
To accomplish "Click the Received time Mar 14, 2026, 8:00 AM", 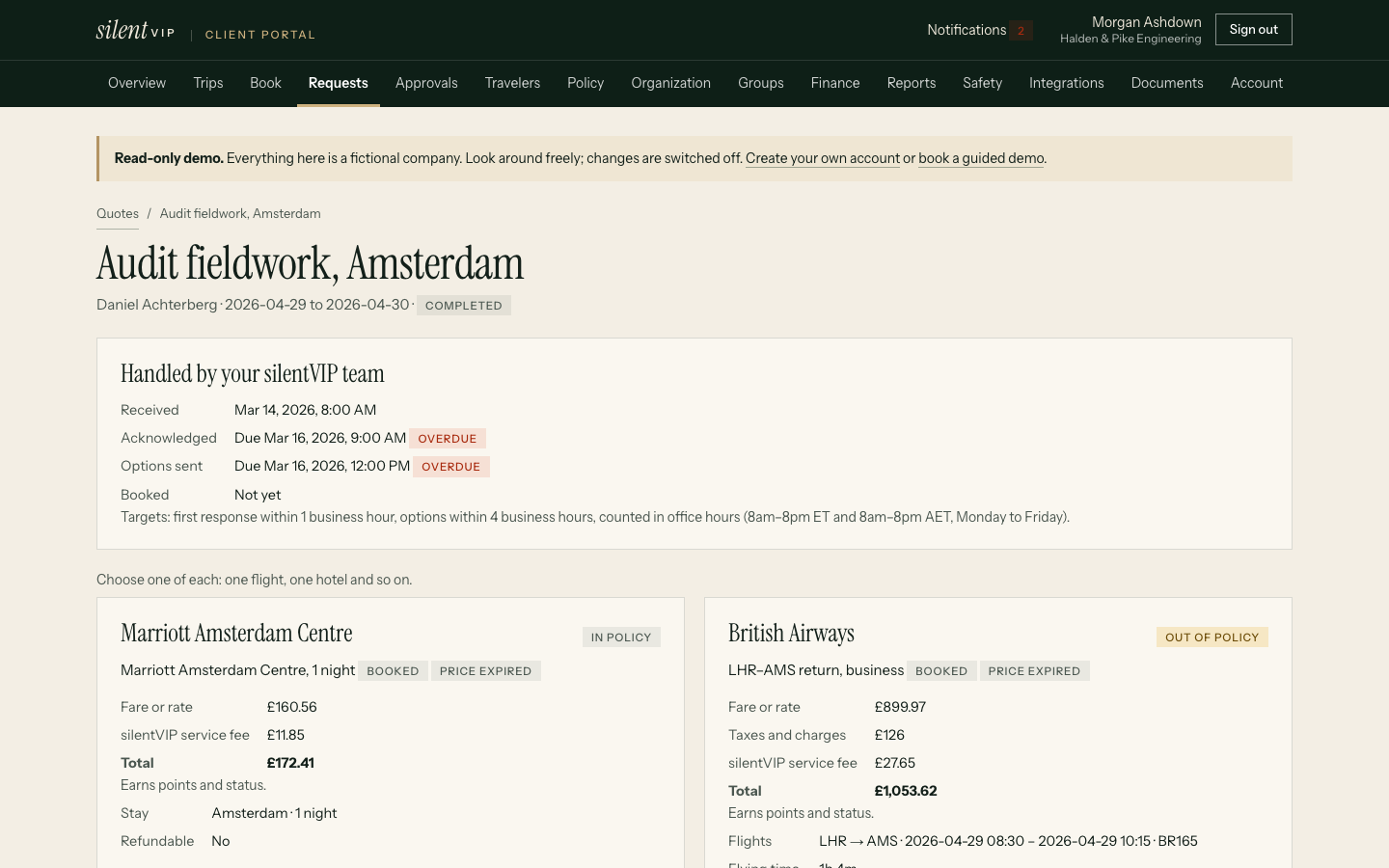I will pyautogui.click(x=305, y=410).
